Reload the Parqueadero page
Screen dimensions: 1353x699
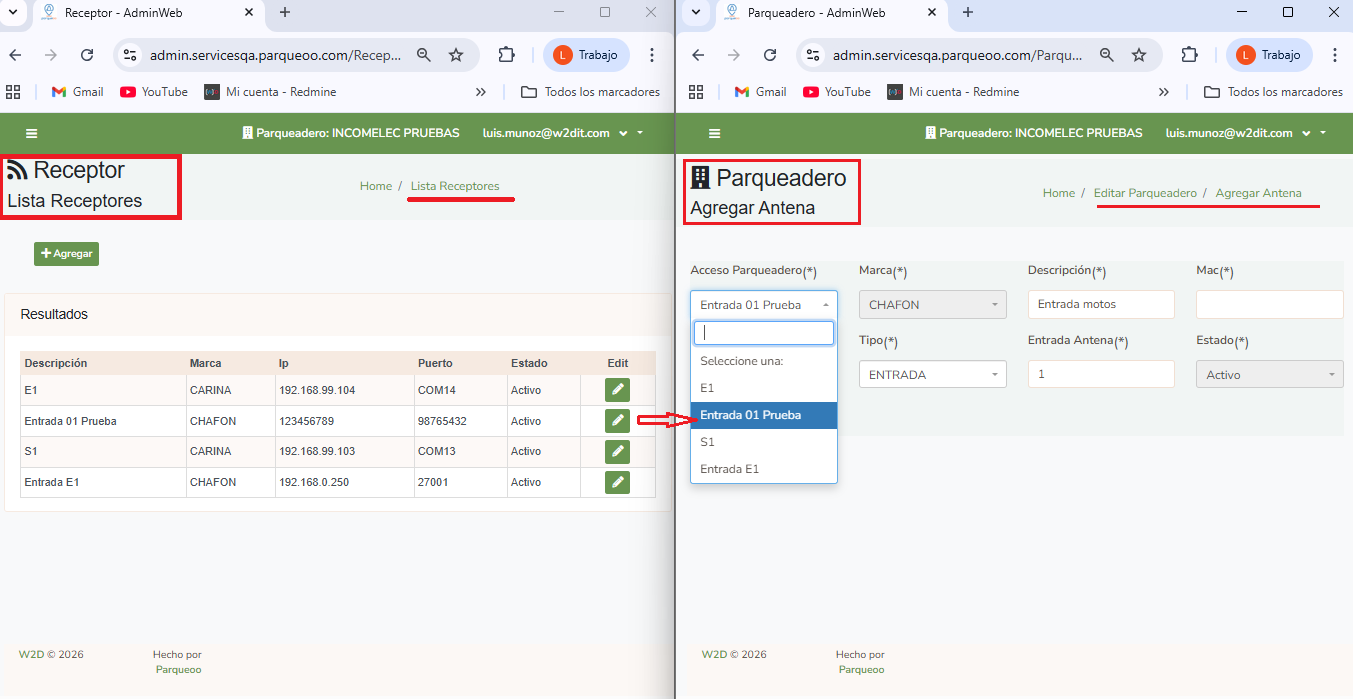click(769, 55)
